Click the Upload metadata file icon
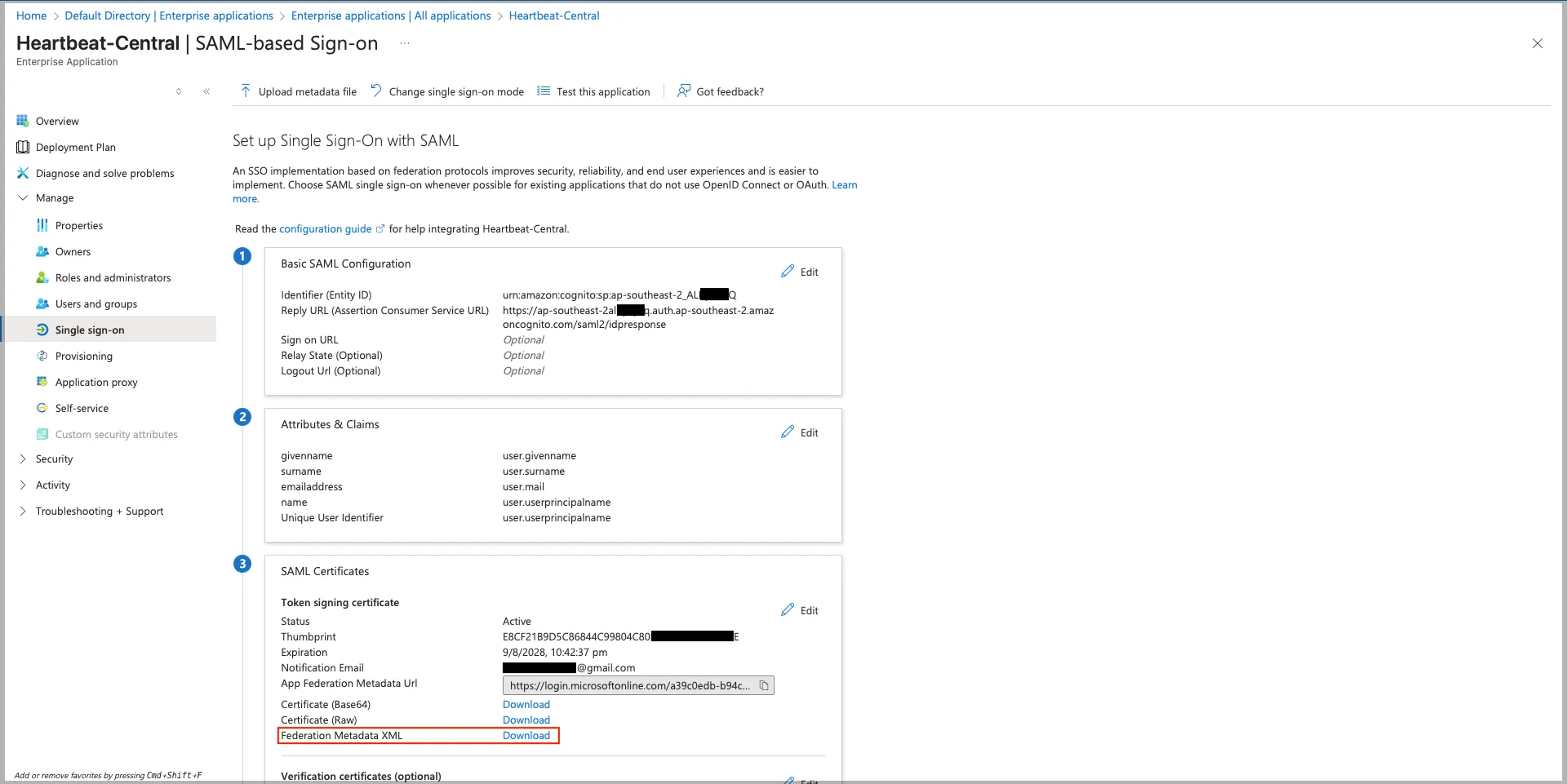1567x784 pixels. pos(246,91)
